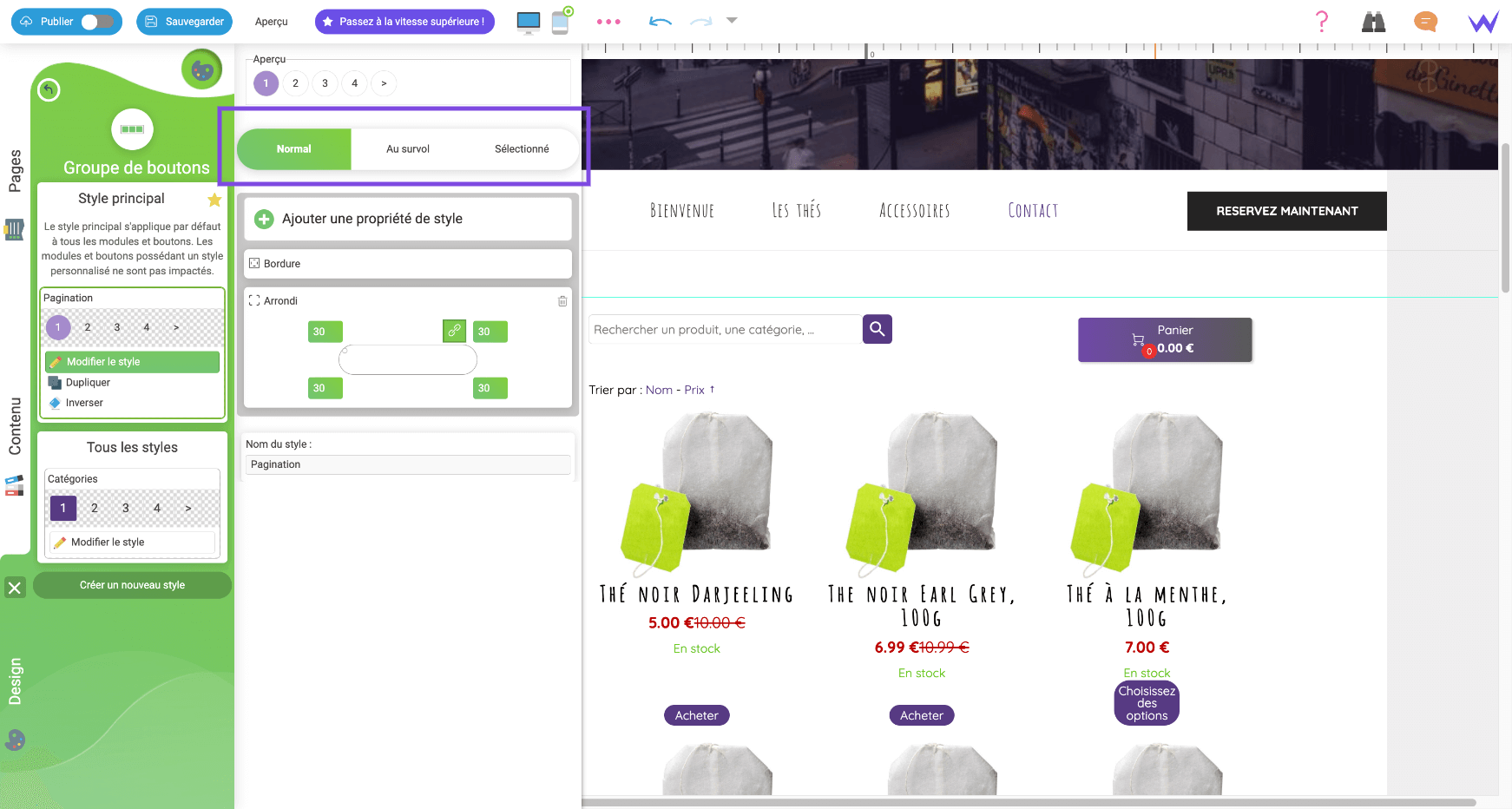Click the W logo icon
Image resolution: width=1512 pixels, height=809 pixels.
click(1482, 23)
